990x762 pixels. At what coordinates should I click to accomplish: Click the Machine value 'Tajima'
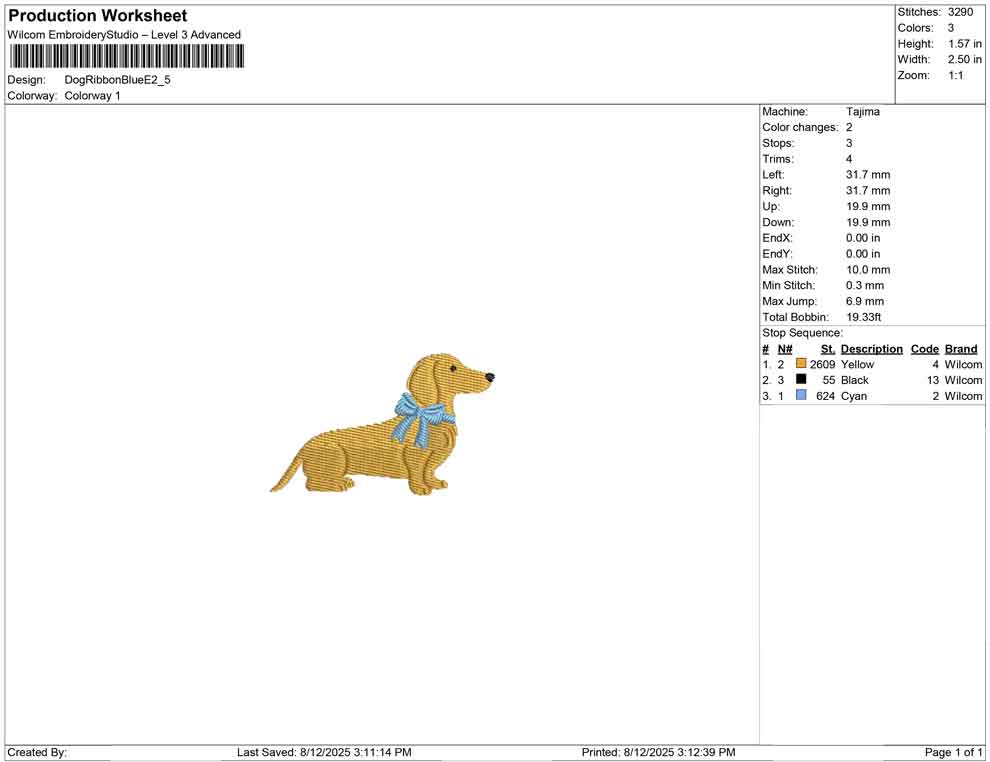pos(863,112)
